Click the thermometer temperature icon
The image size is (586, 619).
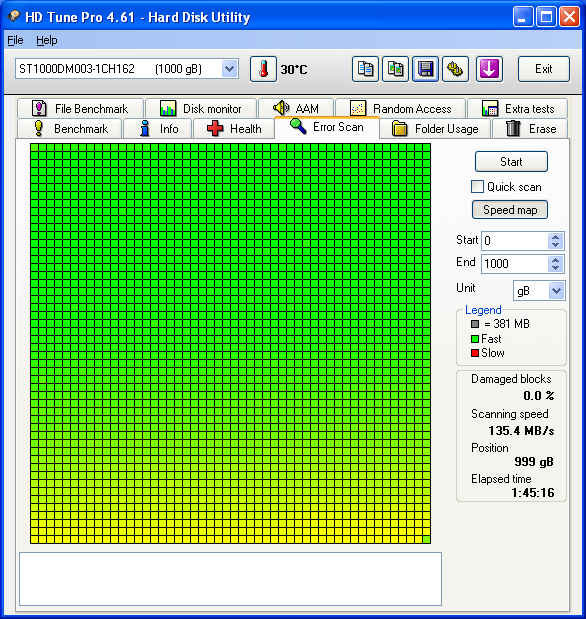click(263, 69)
